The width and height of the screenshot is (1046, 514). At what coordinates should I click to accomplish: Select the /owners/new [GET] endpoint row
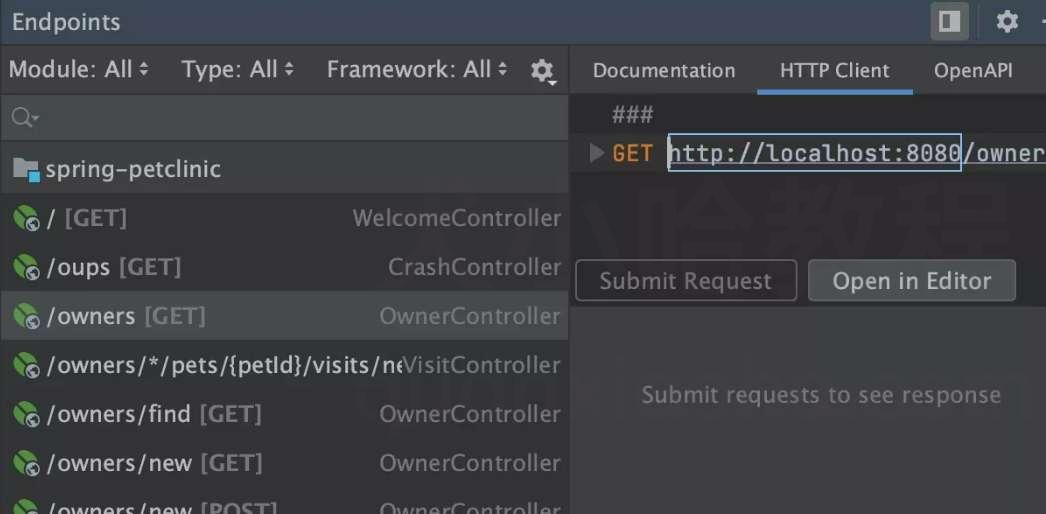[285, 463]
